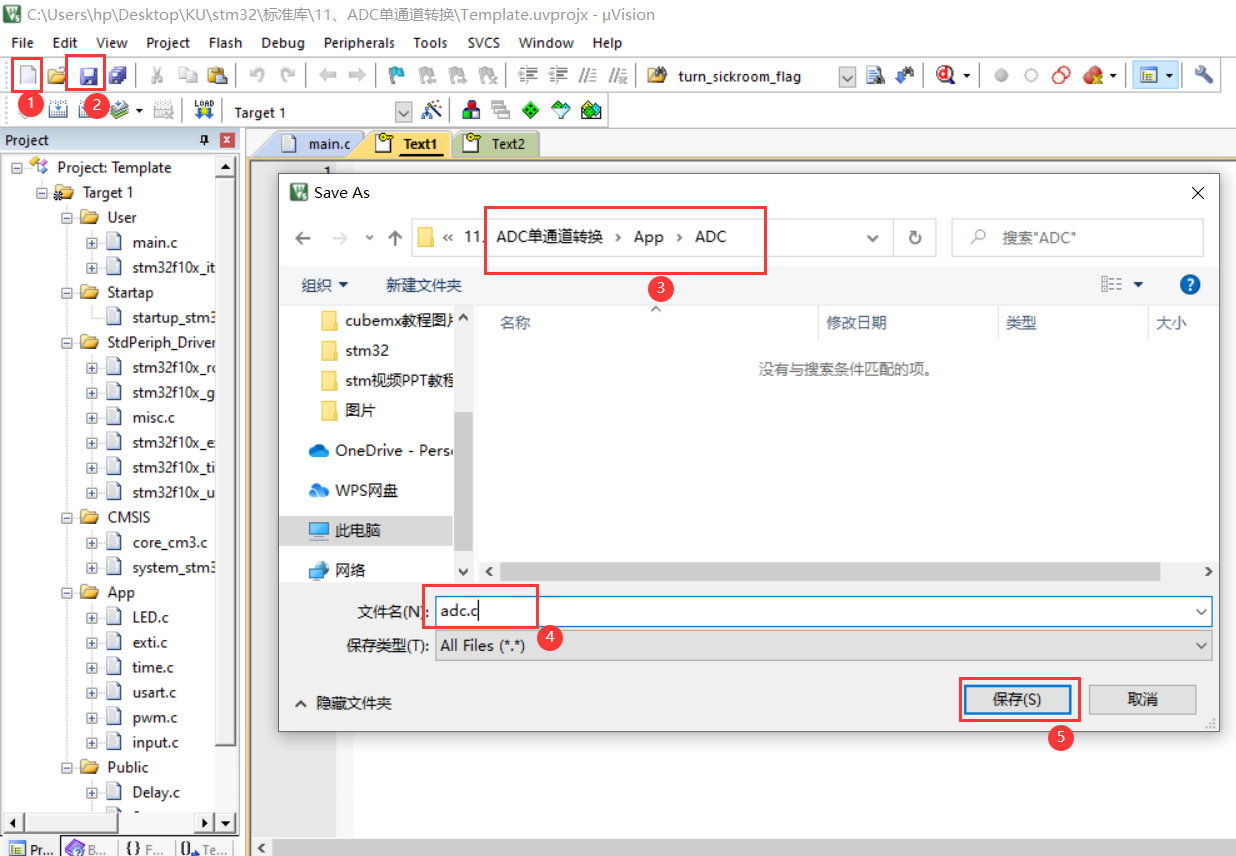Expand main.c node in Project tree

(92, 242)
